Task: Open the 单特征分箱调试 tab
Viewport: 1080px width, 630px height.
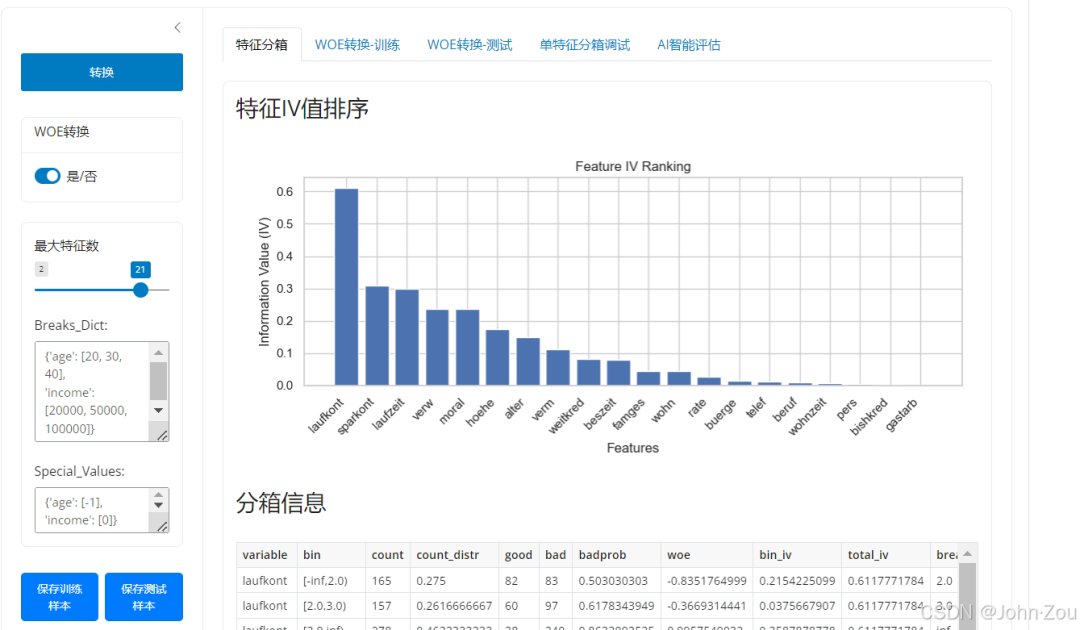Action: pos(585,45)
